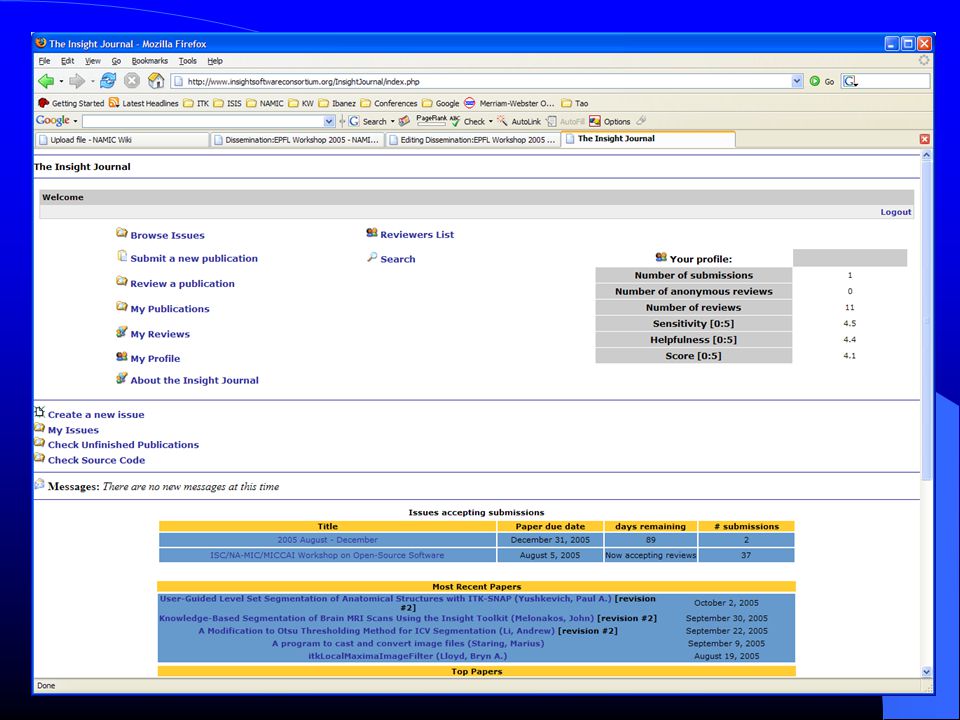Open the Latest Headlines RSS feed icon
The height and width of the screenshot is (720, 960).
[114, 103]
